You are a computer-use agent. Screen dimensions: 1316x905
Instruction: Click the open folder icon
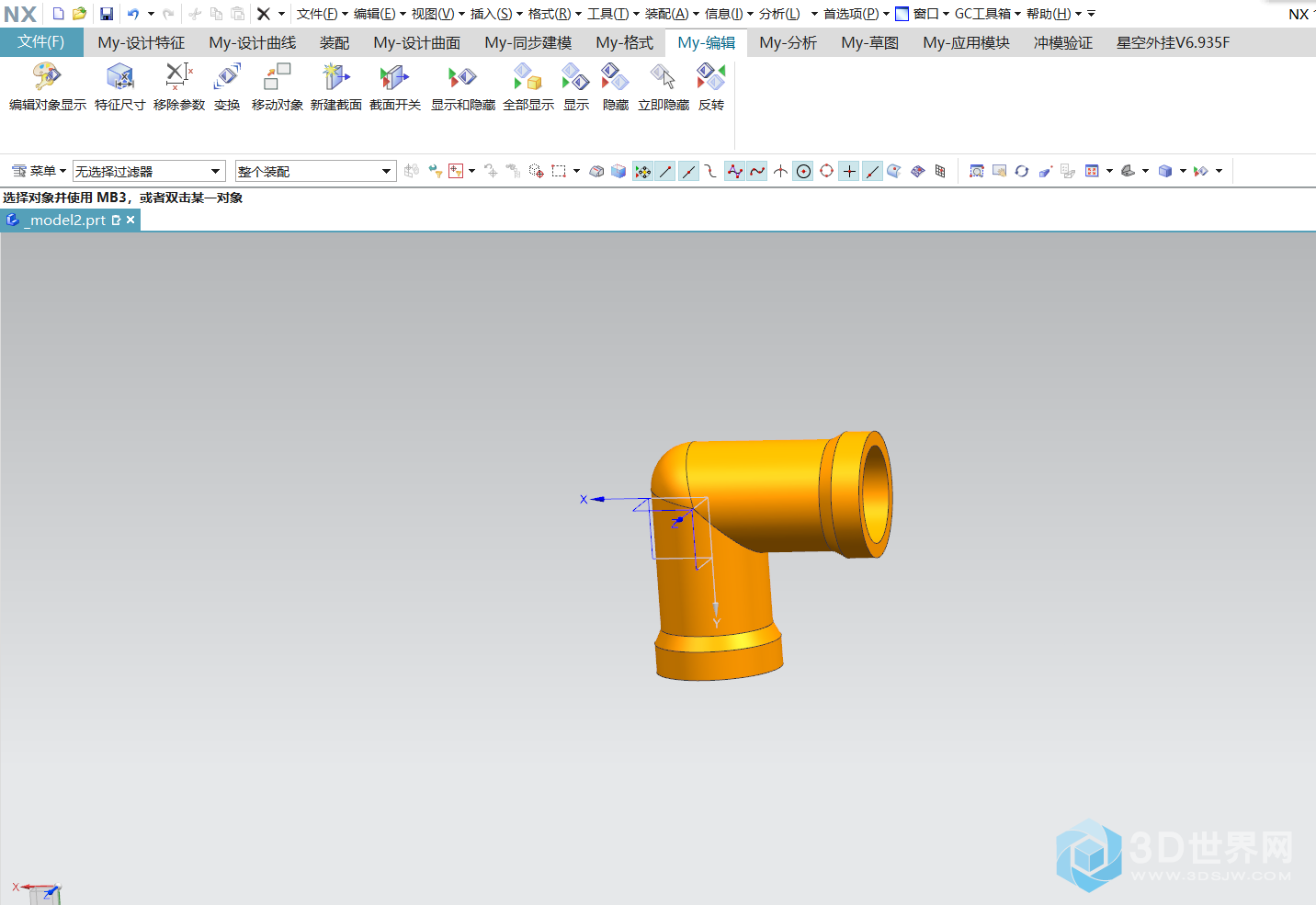79,14
